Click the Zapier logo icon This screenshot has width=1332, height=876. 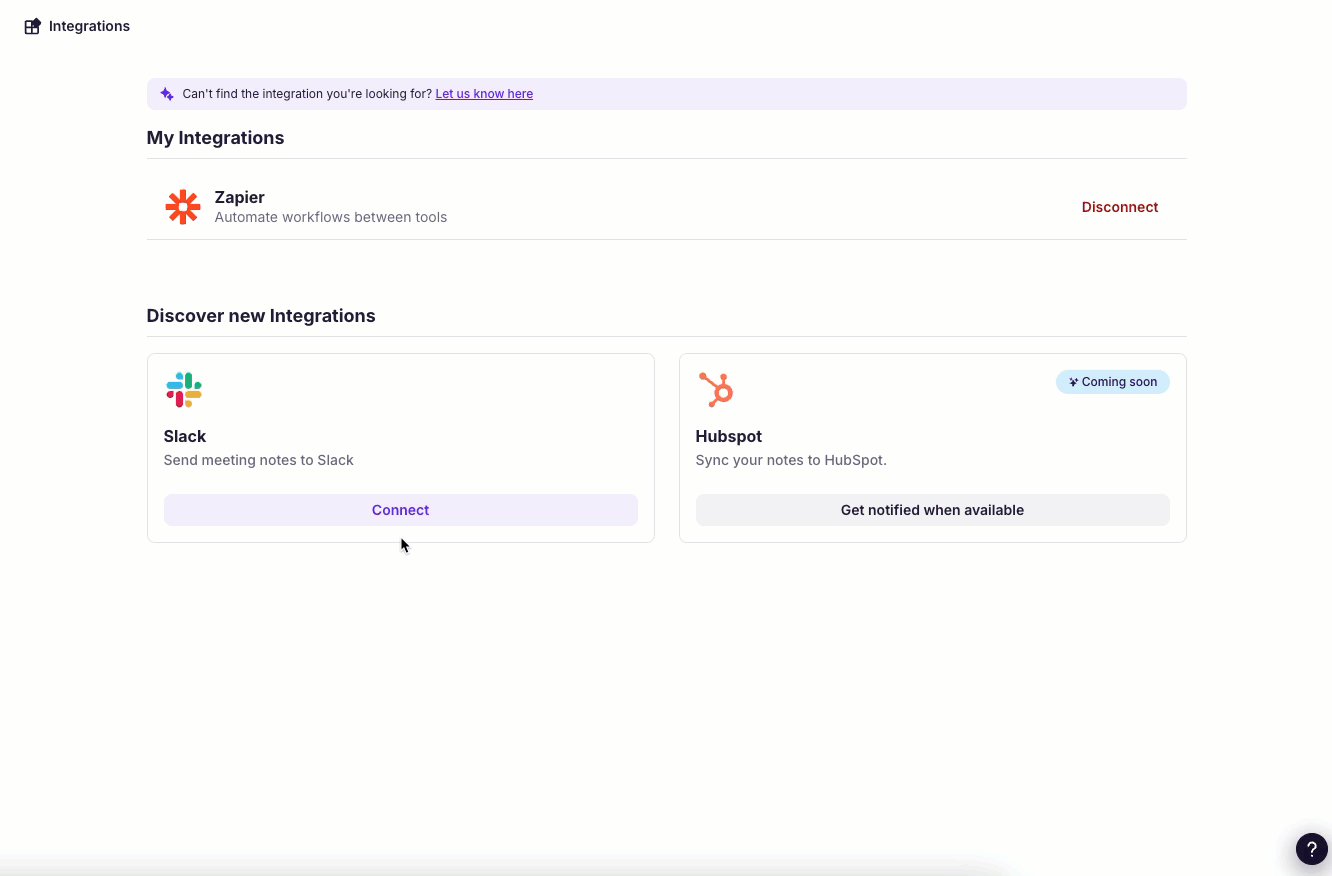click(183, 207)
